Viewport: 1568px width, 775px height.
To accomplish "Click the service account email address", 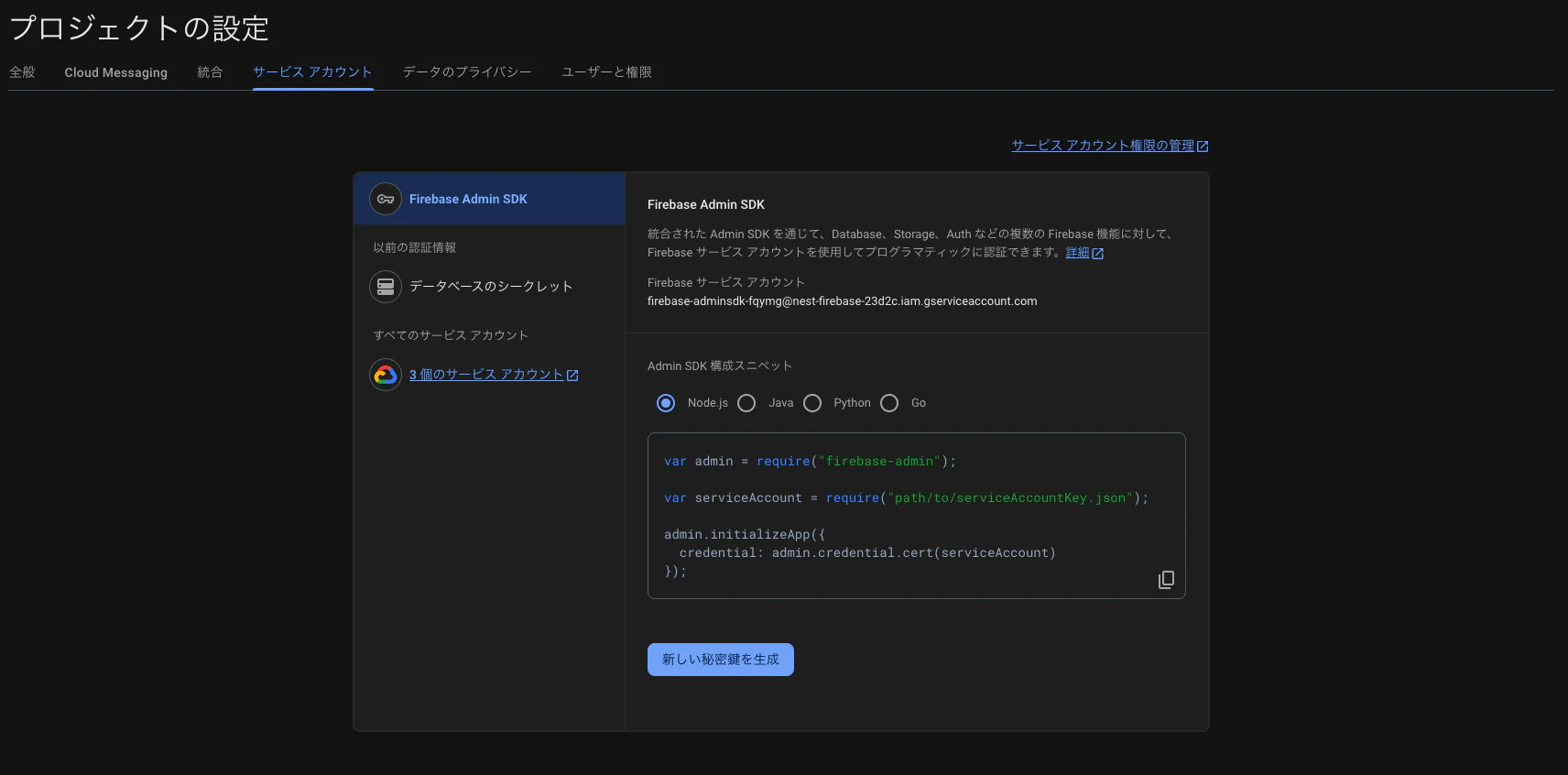I will tap(843, 301).
